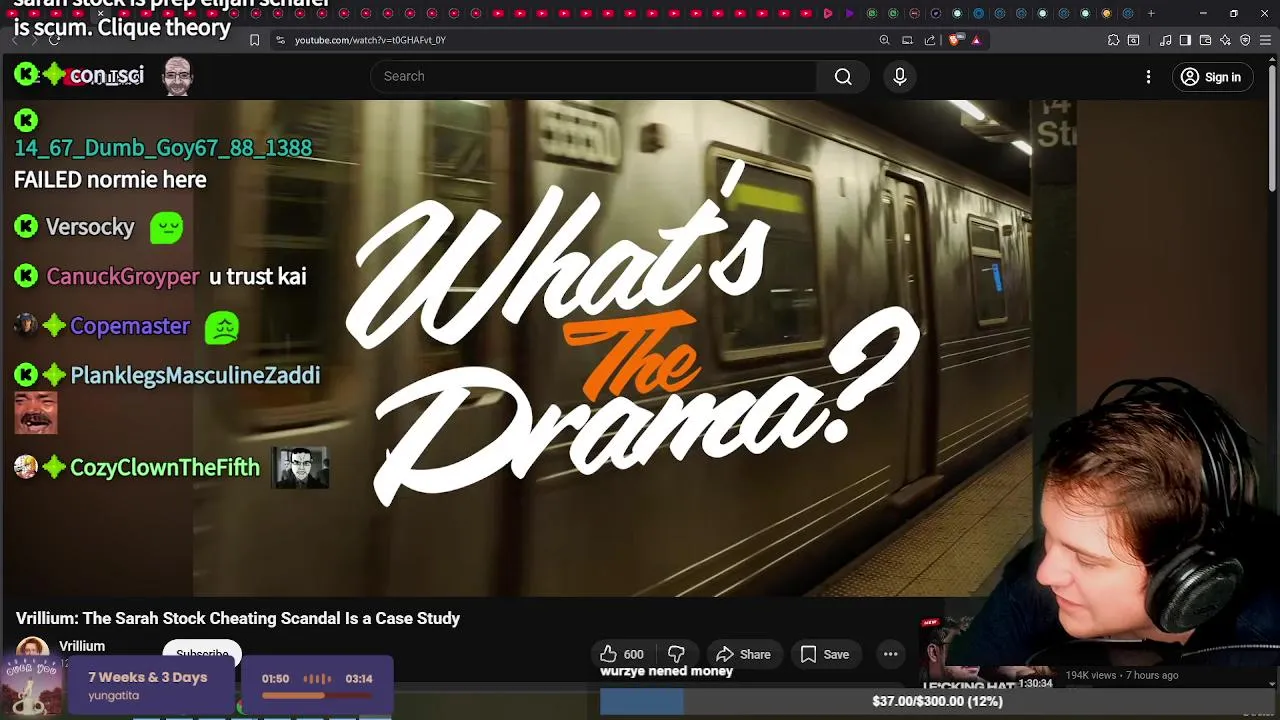1280x720 pixels.
Task: Click the 194K views 7 hours ago text
Action: [x=1122, y=675]
